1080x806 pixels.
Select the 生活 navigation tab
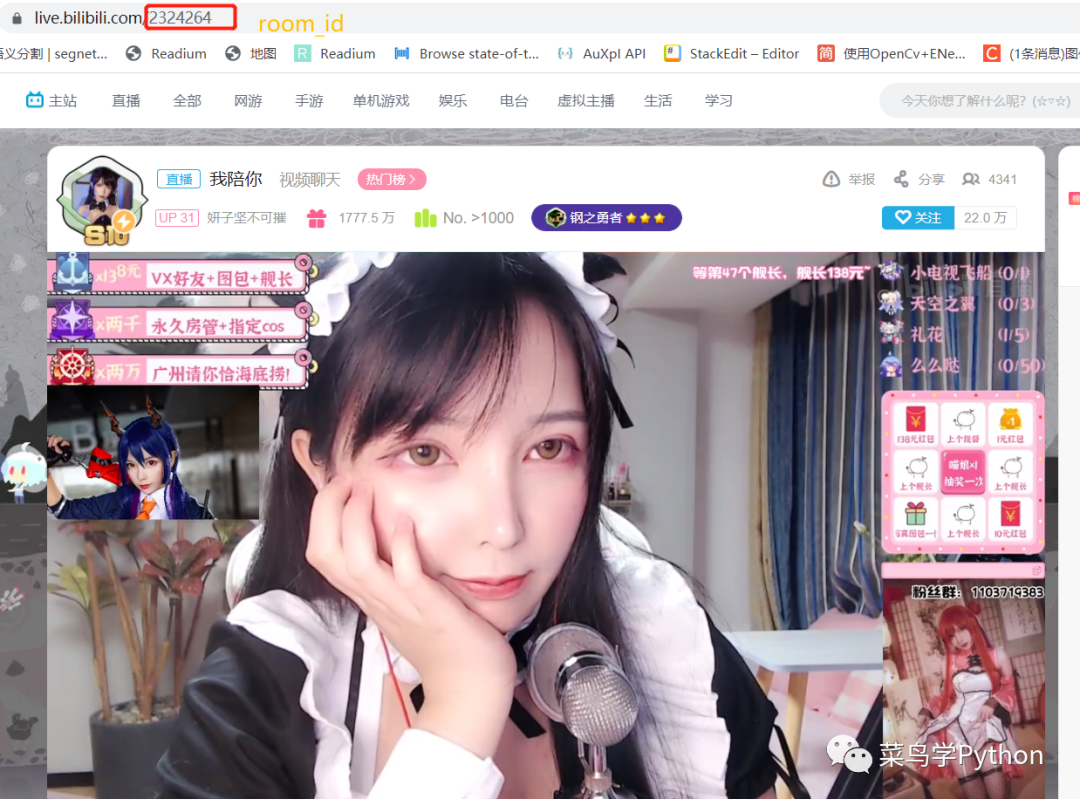[x=658, y=101]
